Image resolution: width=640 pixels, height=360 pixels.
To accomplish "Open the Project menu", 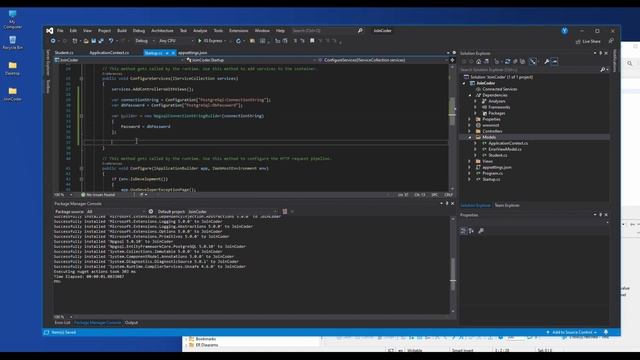I will (x=104, y=31).
